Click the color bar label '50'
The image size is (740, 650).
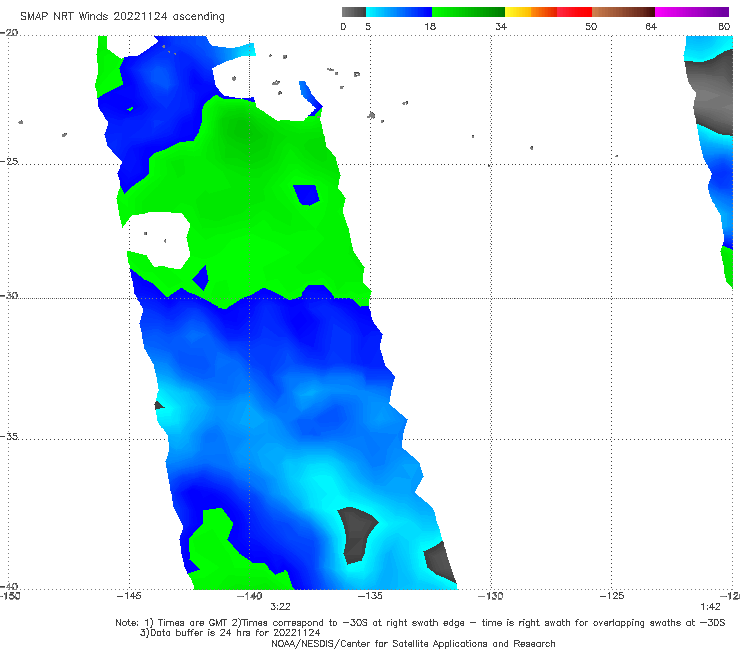591,26
